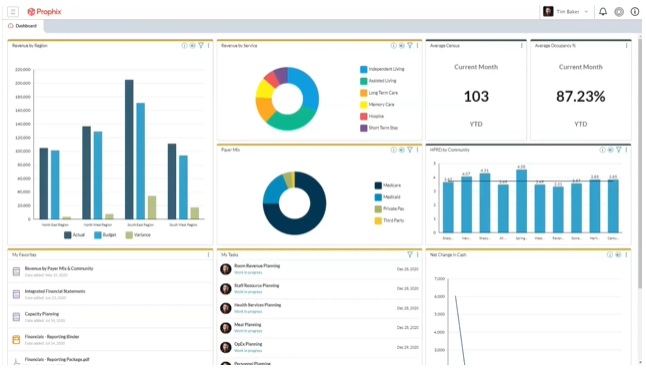646x373 pixels.
Task: Click the 87.23% occupancy value
Action: coord(580,96)
